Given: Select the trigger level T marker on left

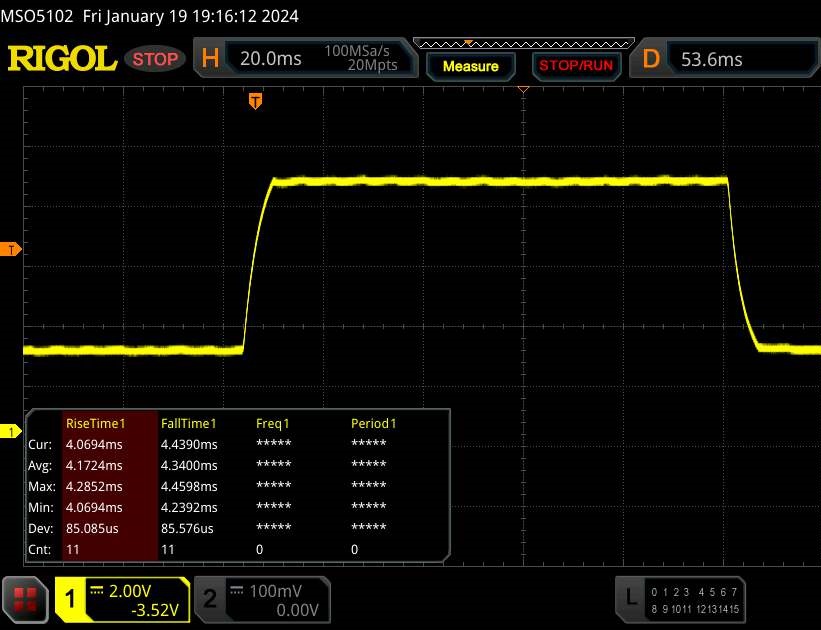Looking at the screenshot, I should pos(11,250).
